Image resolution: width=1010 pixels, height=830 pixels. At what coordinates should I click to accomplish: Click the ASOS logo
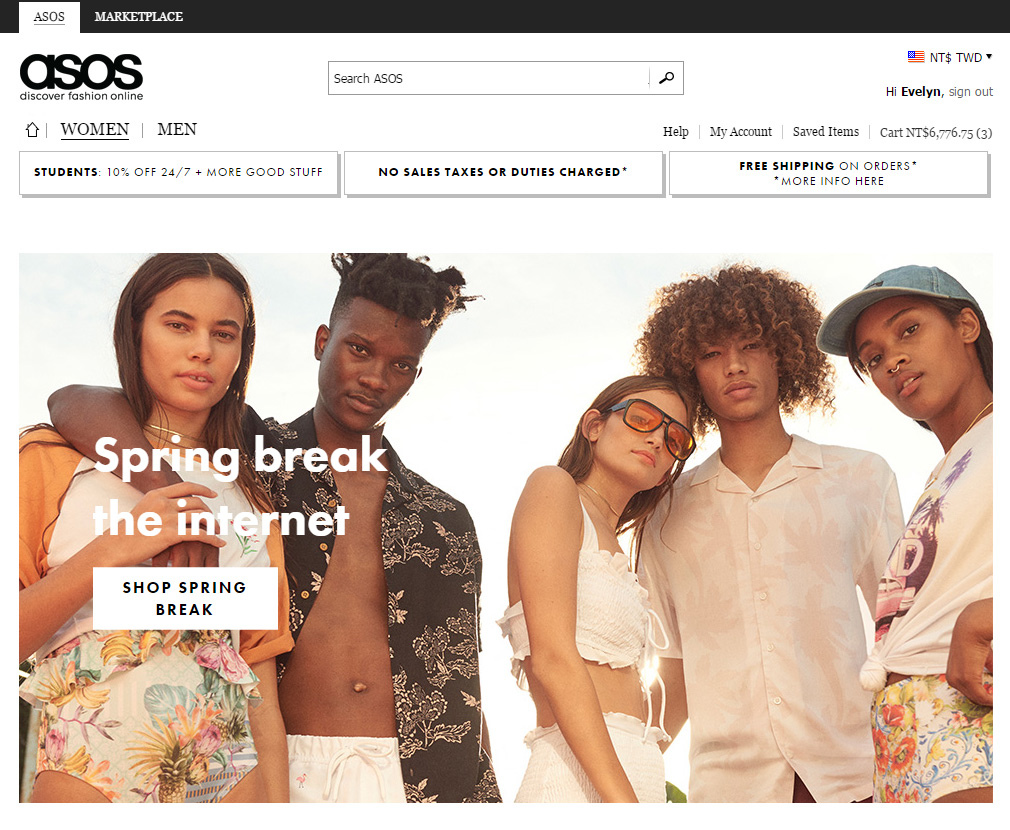click(81, 77)
